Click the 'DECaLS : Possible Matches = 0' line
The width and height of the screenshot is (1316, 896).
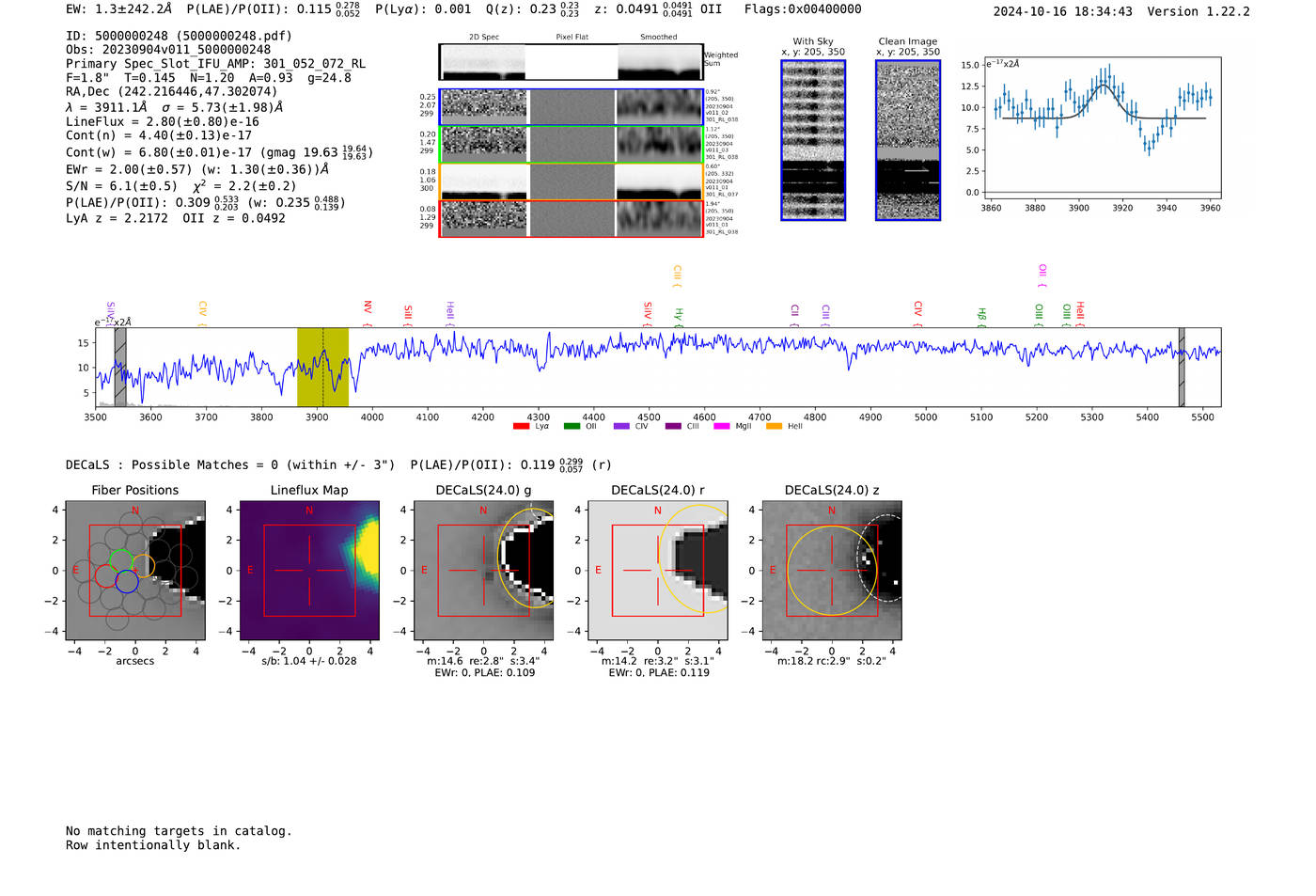click(x=338, y=464)
